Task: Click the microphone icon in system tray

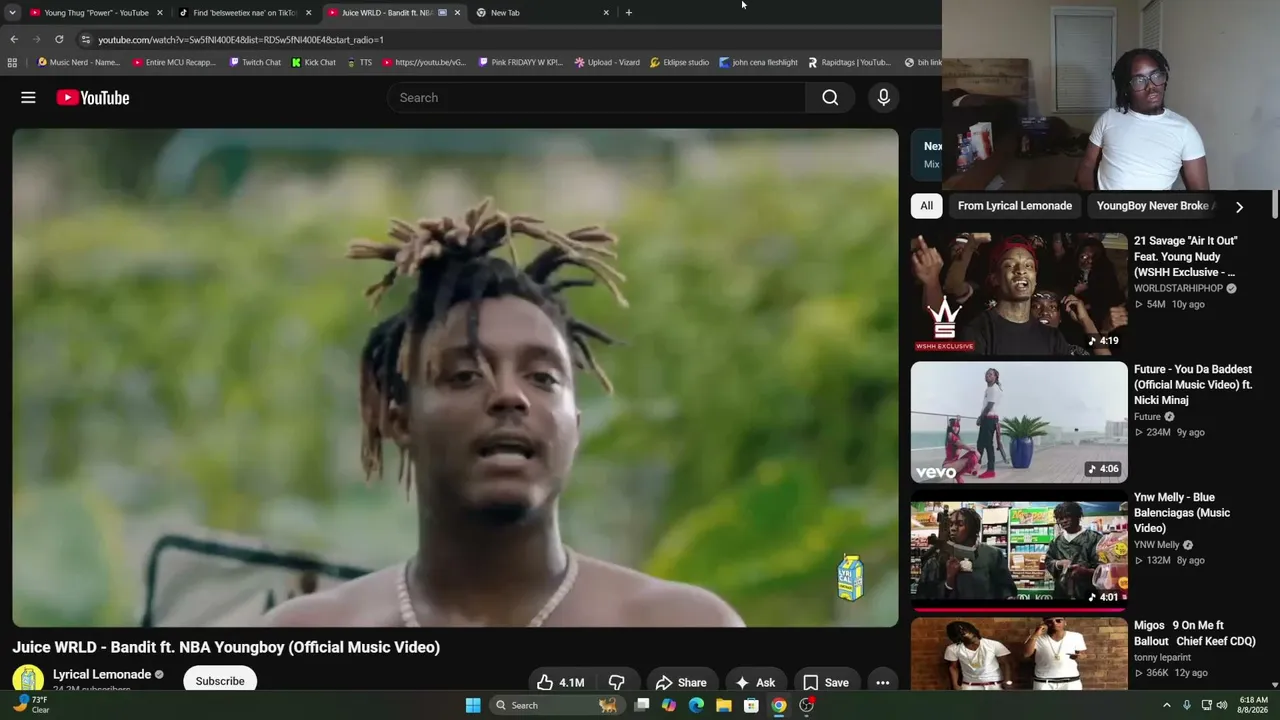Action: coord(1187,705)
